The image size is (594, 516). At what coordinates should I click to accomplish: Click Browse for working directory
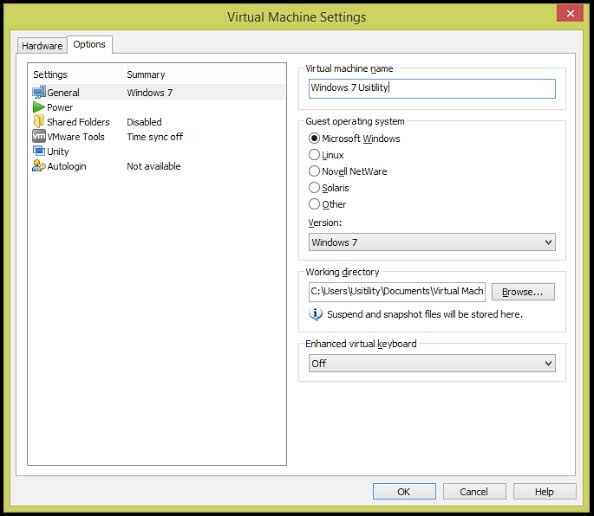[x=523, y=292]
